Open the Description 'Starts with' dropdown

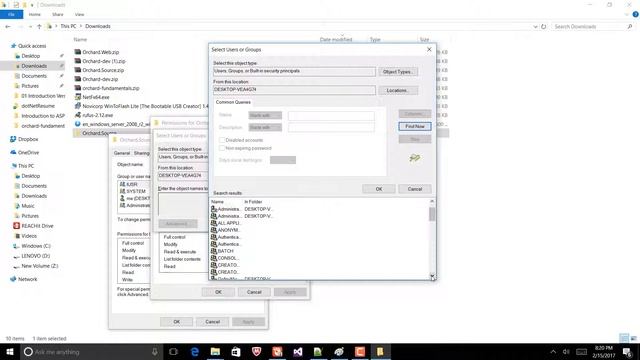(265, 128)
